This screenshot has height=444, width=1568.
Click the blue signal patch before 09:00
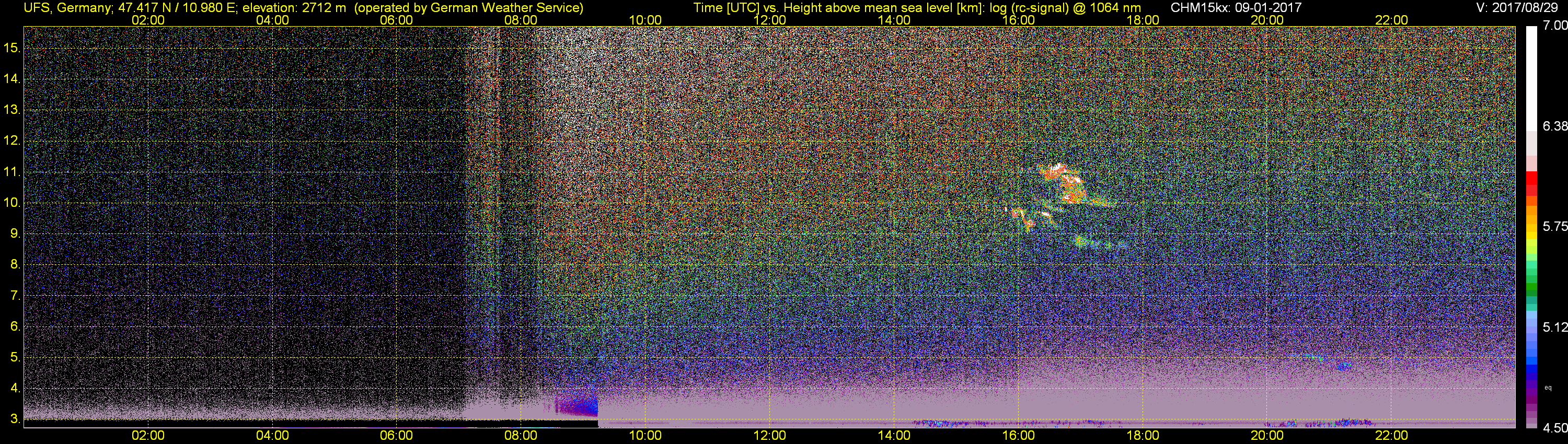(x=577, y=404)
